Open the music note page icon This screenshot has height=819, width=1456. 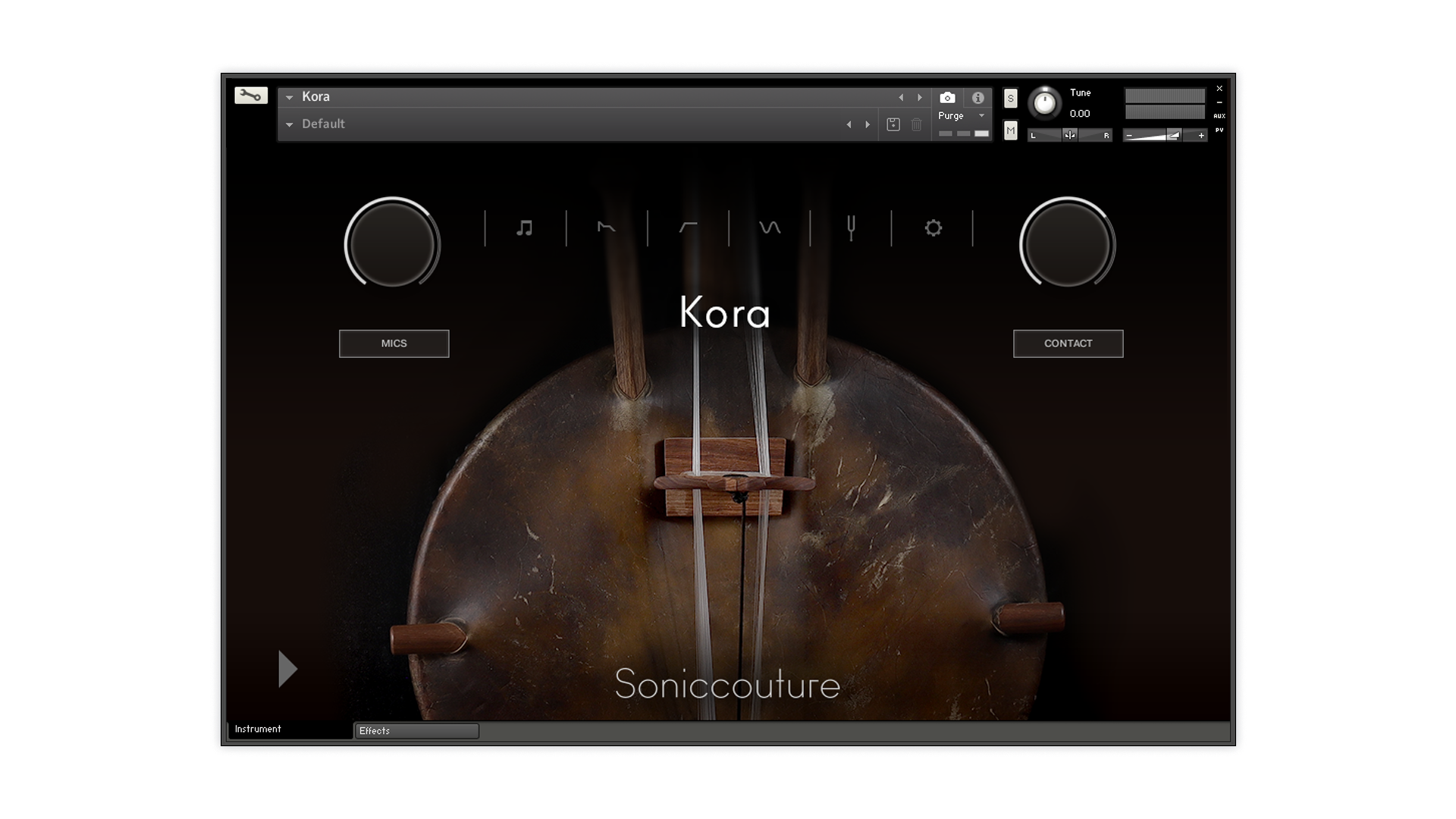tap(525, 228)
